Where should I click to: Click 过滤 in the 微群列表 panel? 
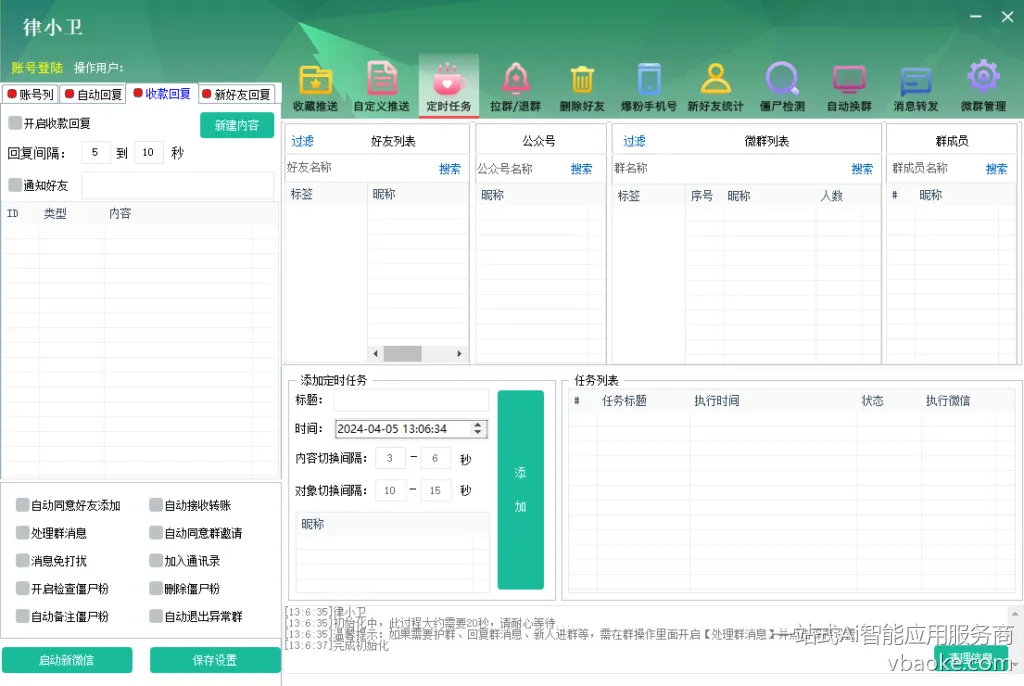[634, 141]
